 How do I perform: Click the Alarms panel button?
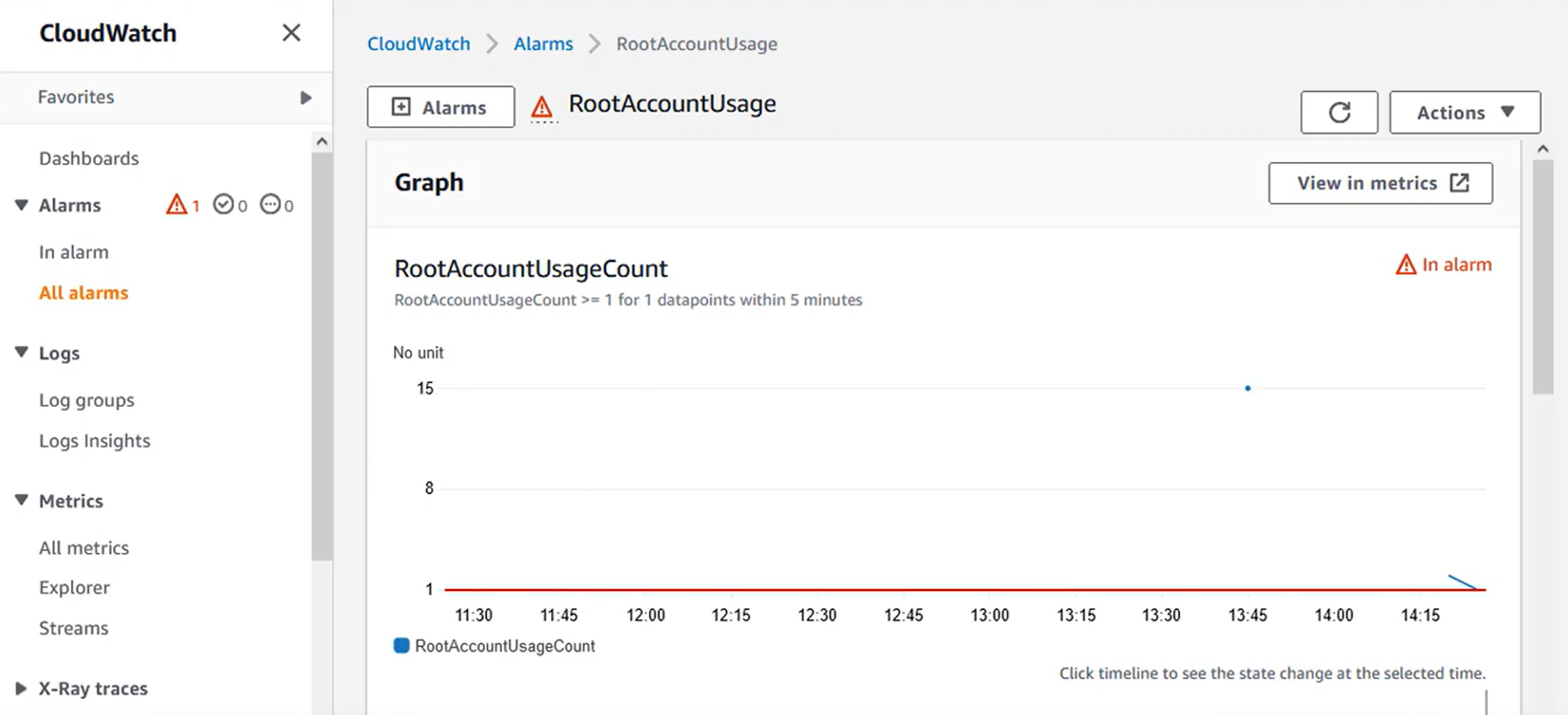click(x=441, y=107)
